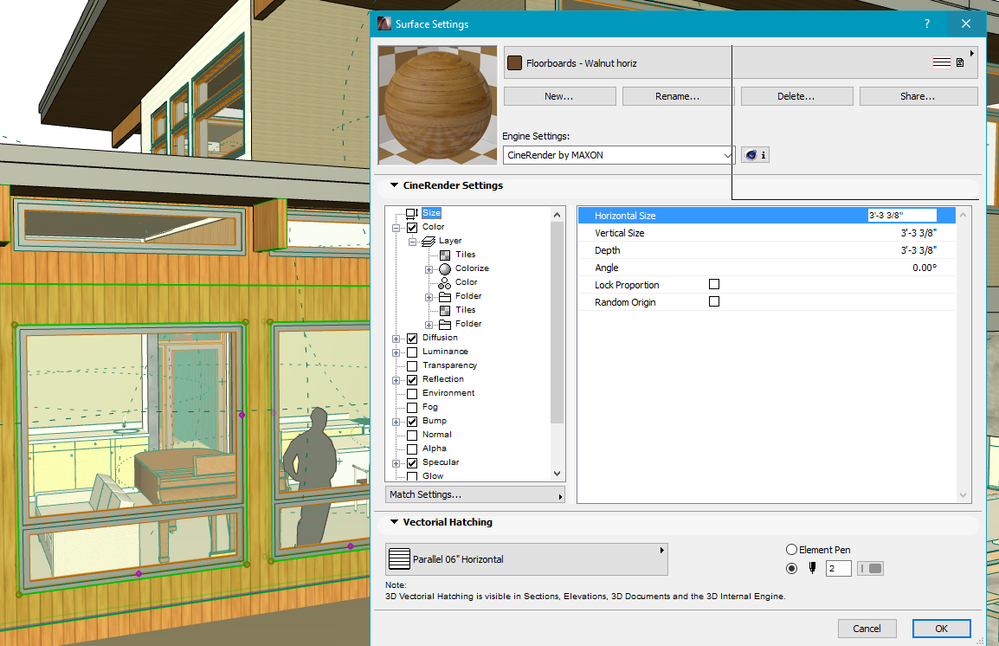Click the surface list lines icon
The width and height of the screenshot is (999, 646).
(941, 62)
